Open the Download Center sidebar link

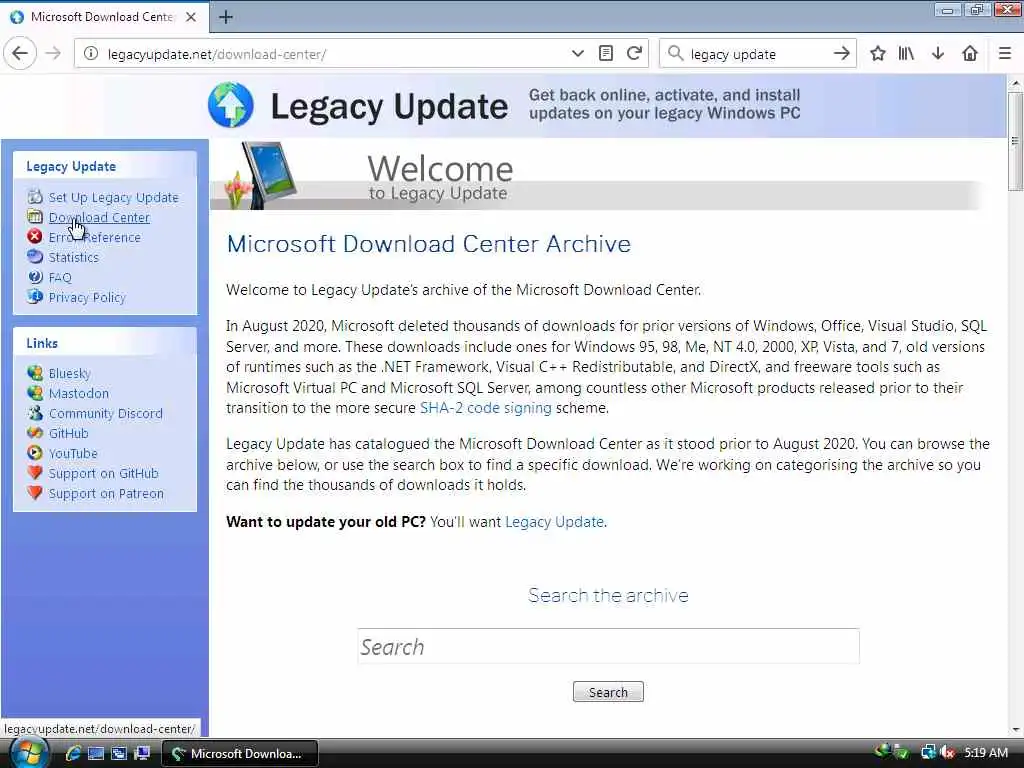tap(99, 217)
